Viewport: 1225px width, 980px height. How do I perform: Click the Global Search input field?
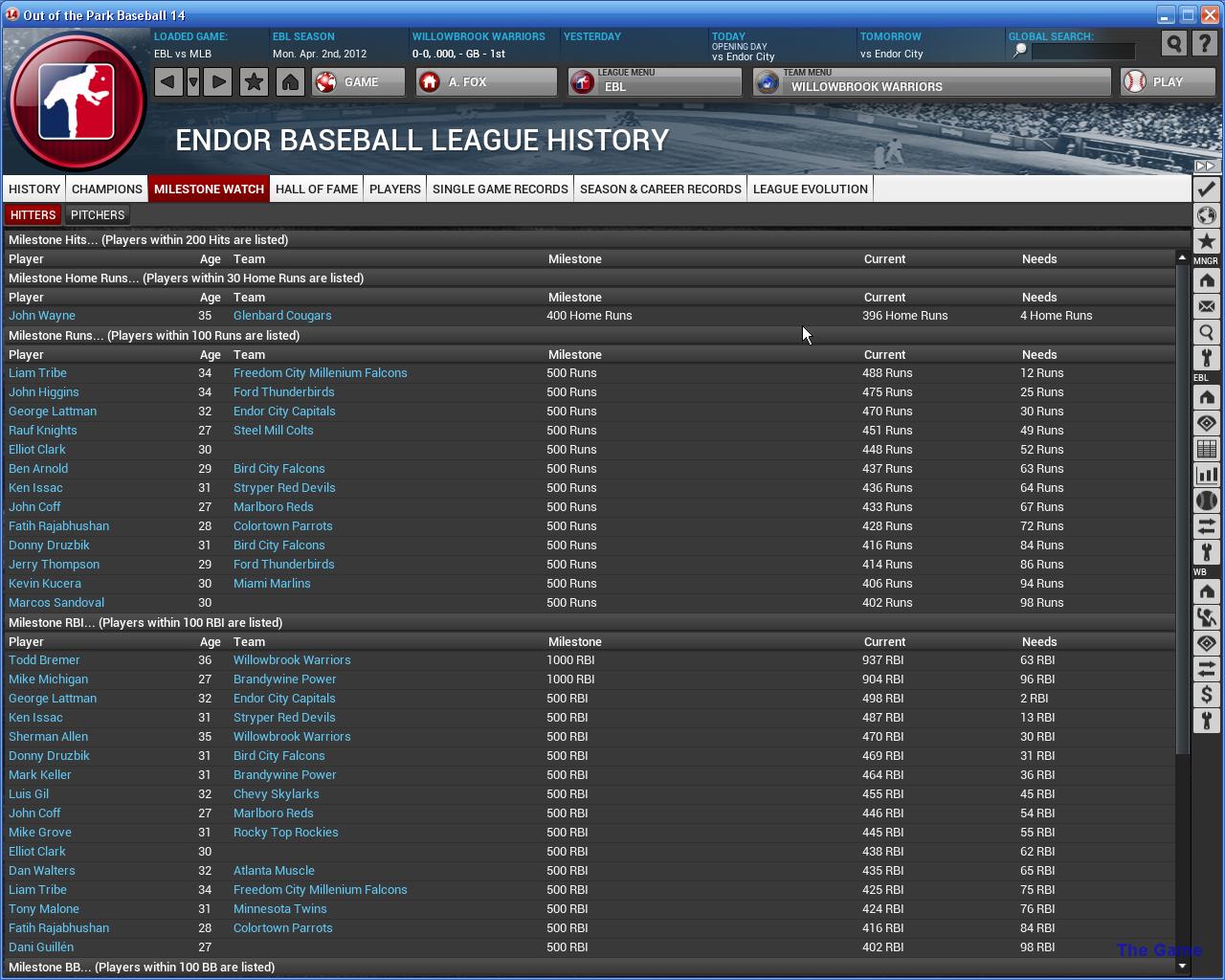point(1082,51)
